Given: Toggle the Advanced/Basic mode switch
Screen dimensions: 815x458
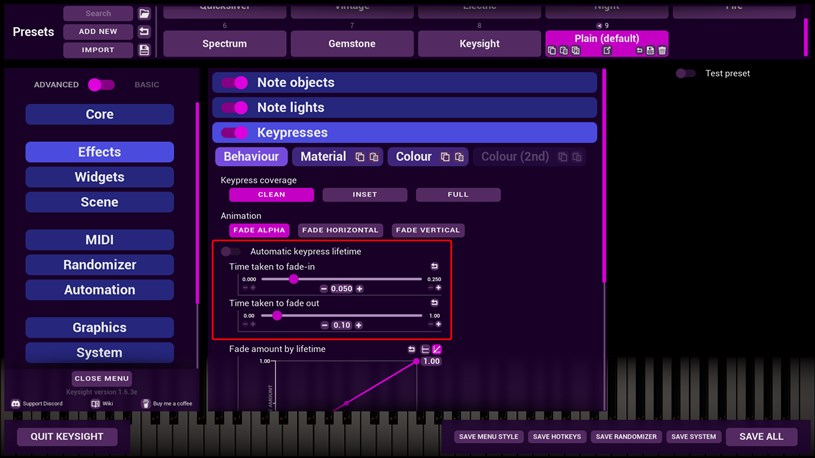Looking at the screenshot, I should click(101, 85).
